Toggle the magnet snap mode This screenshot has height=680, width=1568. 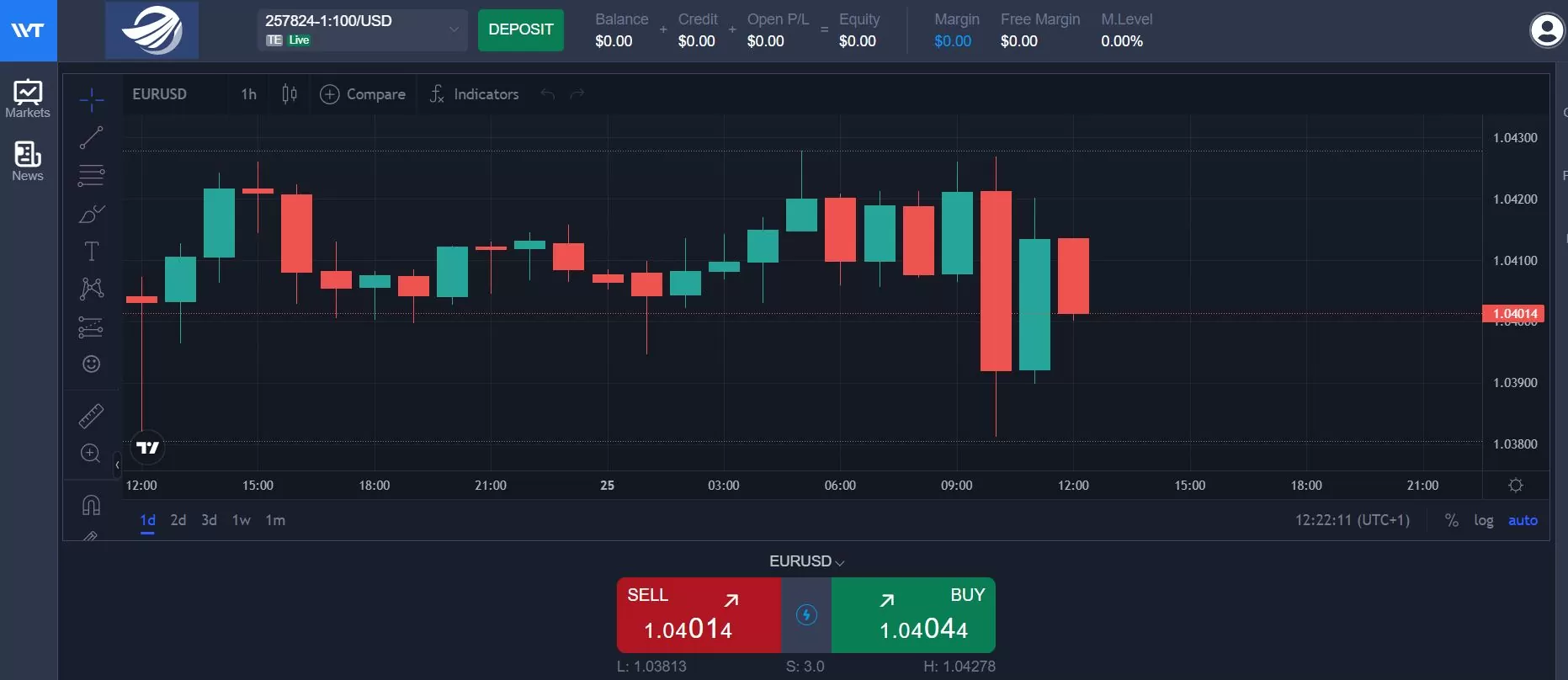pos(92,505)
